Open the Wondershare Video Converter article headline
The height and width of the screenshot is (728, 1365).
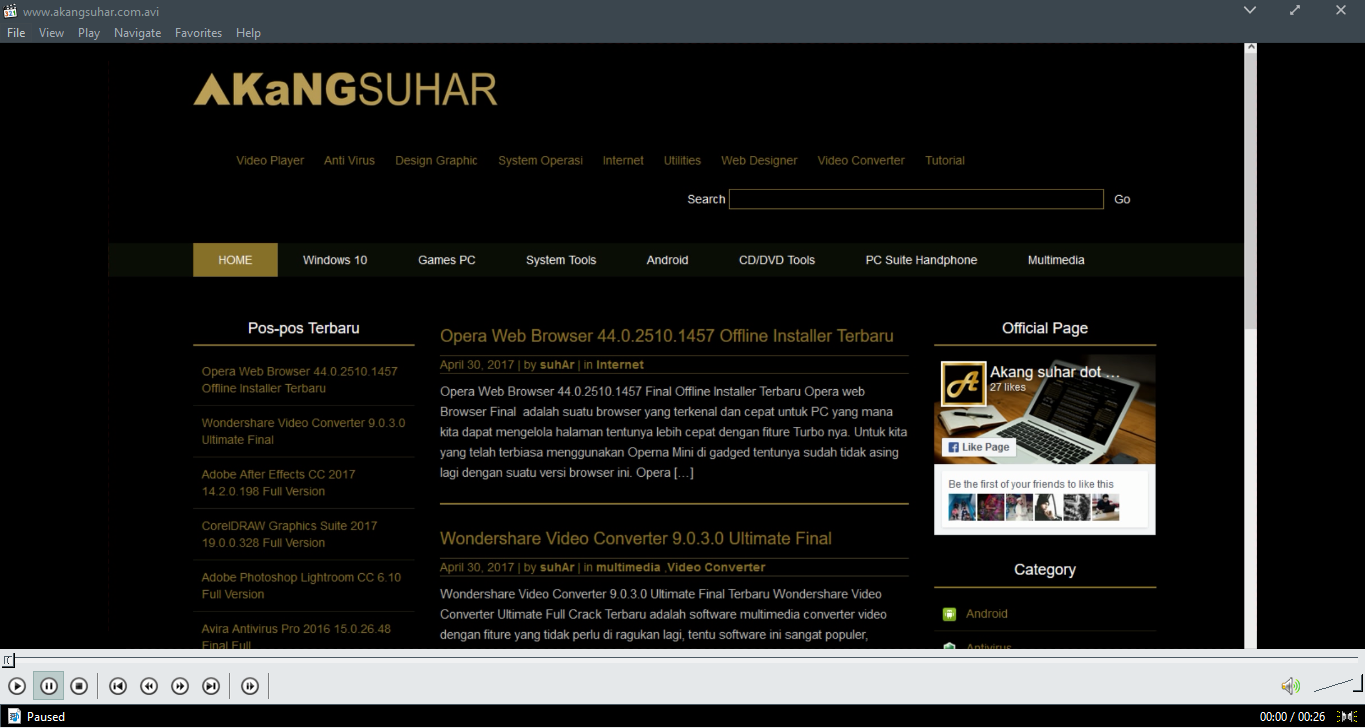click(636, 538)
